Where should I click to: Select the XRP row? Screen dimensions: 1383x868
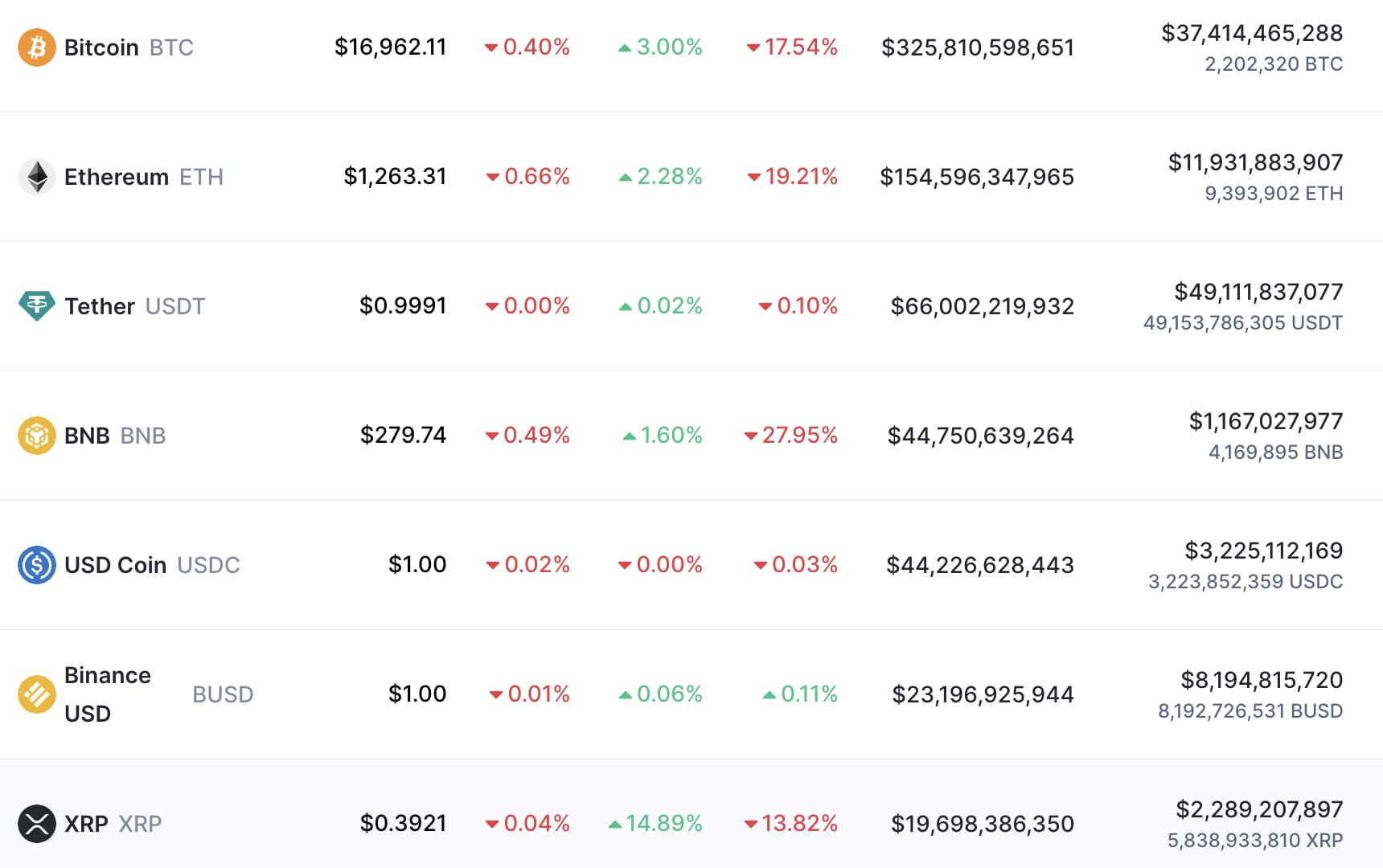coord(691,823)
